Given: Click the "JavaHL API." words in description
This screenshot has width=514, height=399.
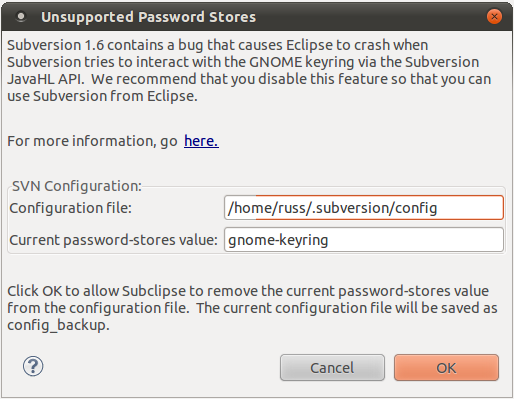Looking at the screenshot, I should (x=46, y=79).
